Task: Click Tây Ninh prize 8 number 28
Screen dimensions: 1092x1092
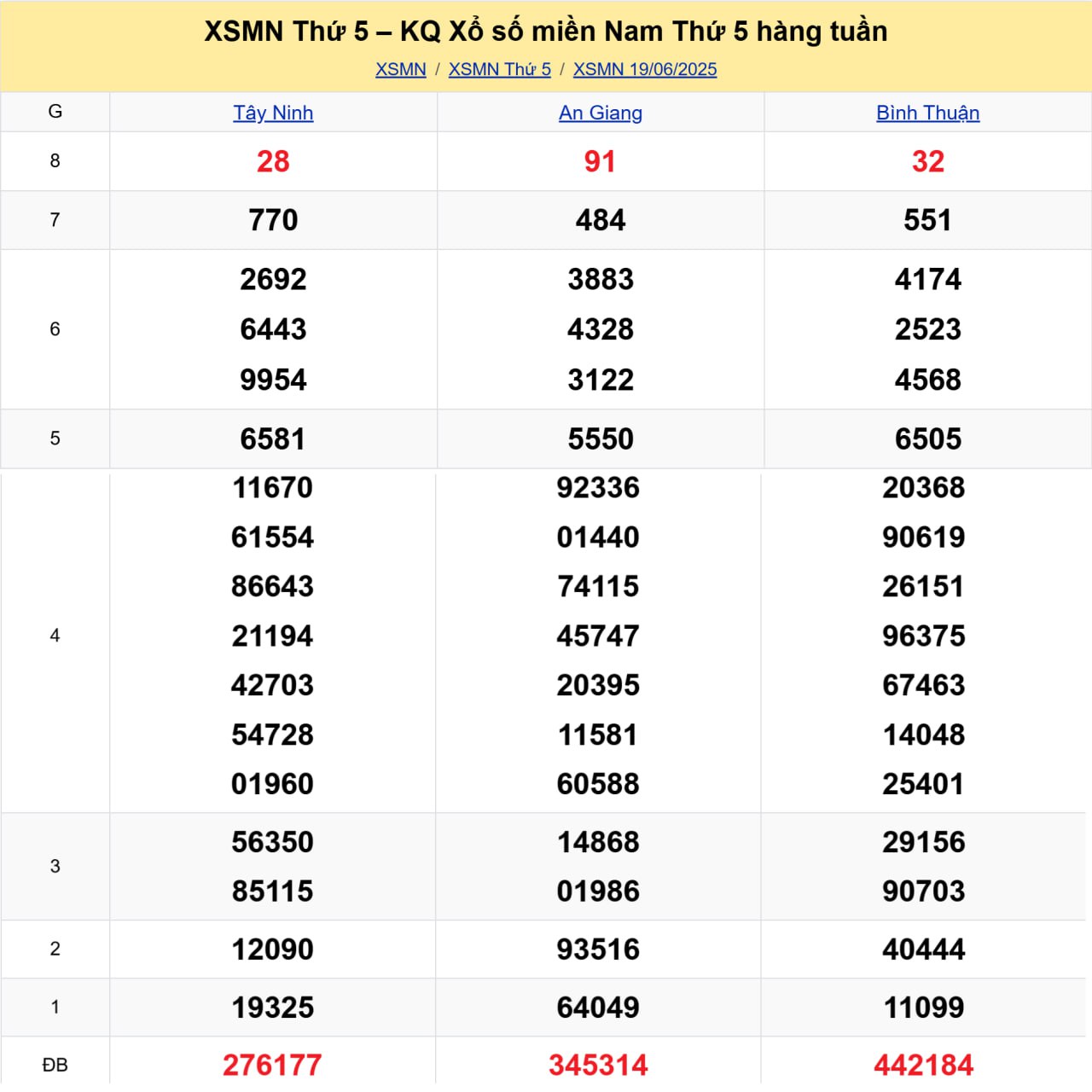Action: pyautogui.click(x=273, y=161)
